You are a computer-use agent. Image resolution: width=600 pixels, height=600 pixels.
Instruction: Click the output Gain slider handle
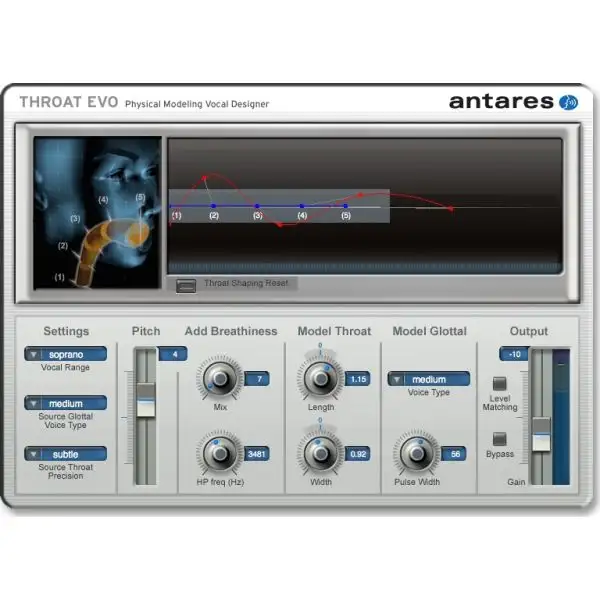click(541, 435)
